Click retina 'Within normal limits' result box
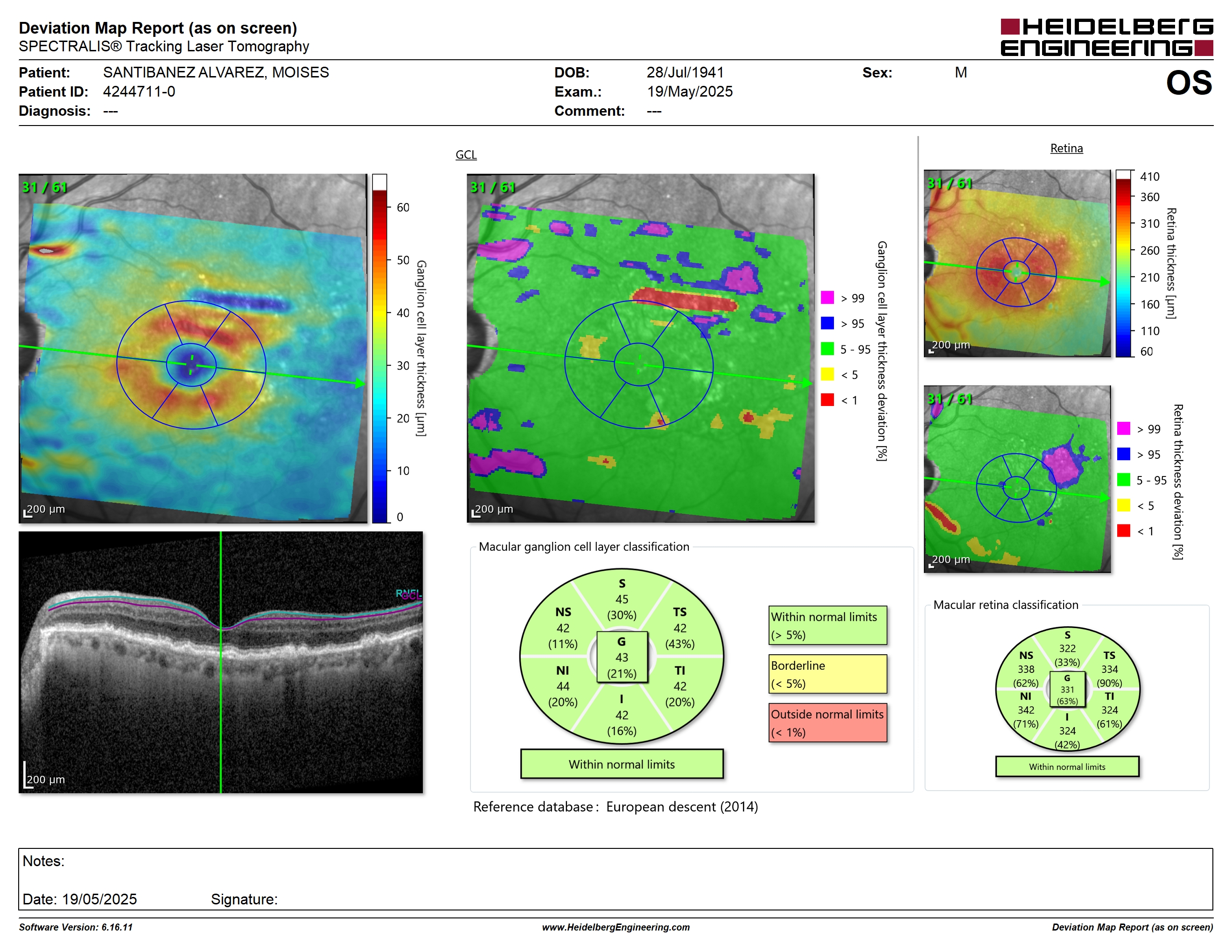Image resolution: width=1232 pixels, height=952 pixels. [1067, 766]
